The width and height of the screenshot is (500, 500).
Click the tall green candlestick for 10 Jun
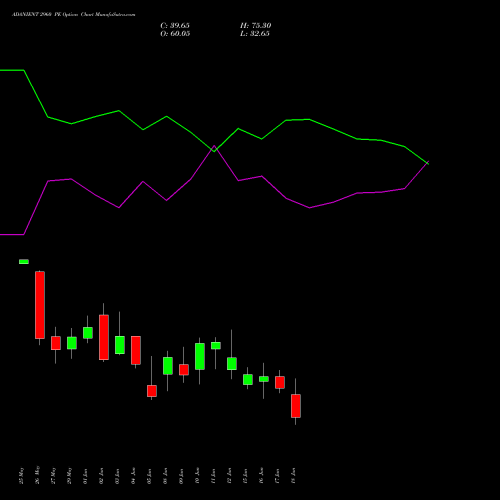point(200,356)
